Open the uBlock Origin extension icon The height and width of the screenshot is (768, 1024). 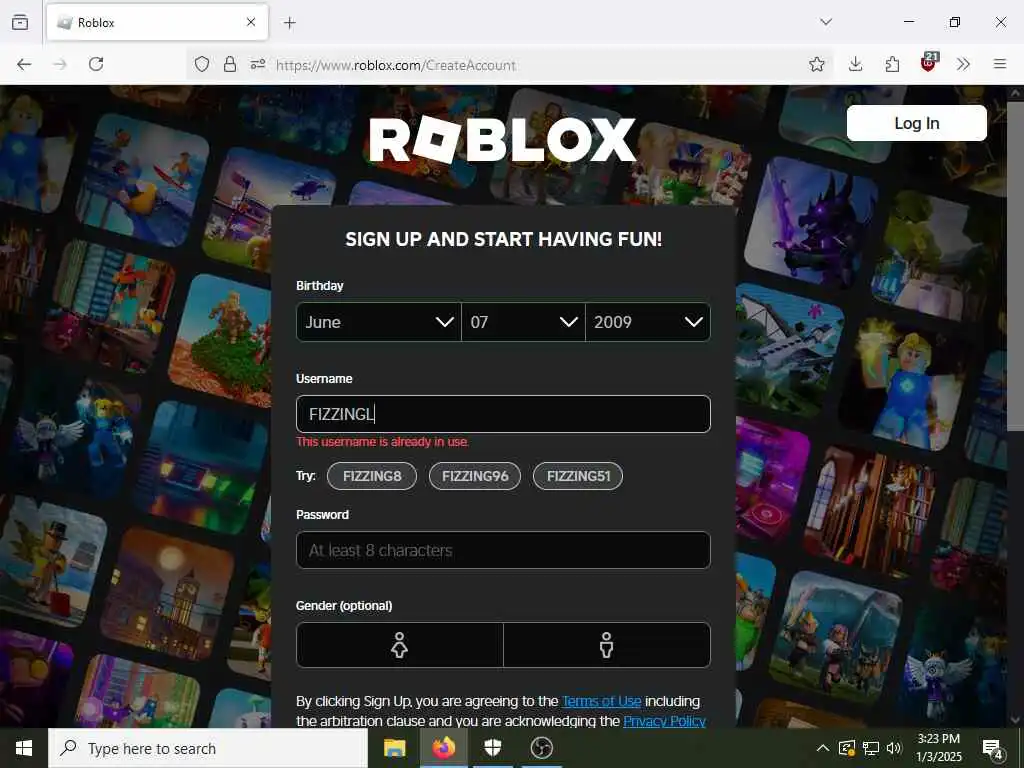point(929,62)
